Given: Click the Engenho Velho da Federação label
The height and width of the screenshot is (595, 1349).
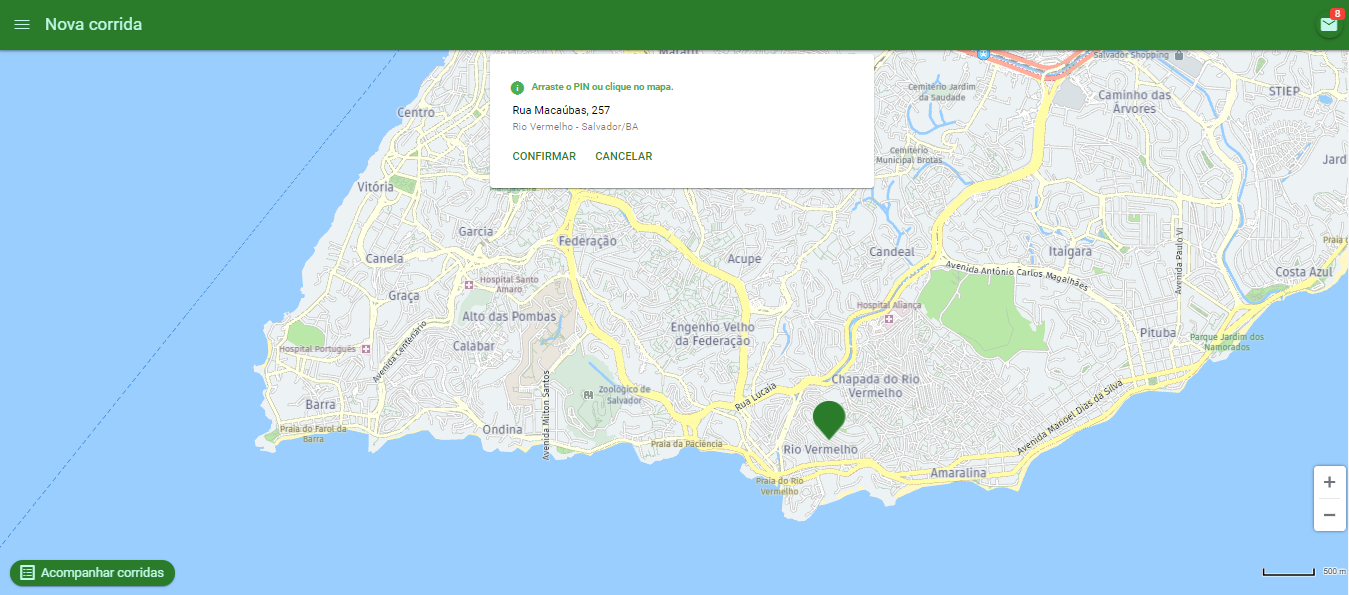Looking at the screenshot, I should 712,334.
